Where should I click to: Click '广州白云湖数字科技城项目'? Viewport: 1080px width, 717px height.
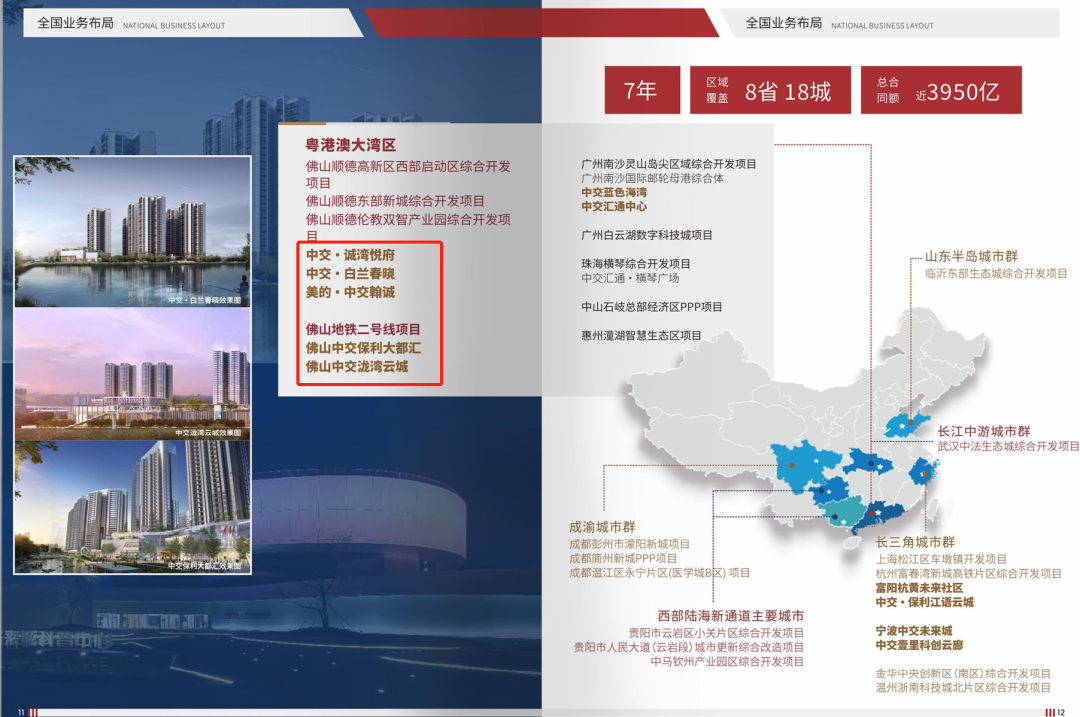(647, 235)
